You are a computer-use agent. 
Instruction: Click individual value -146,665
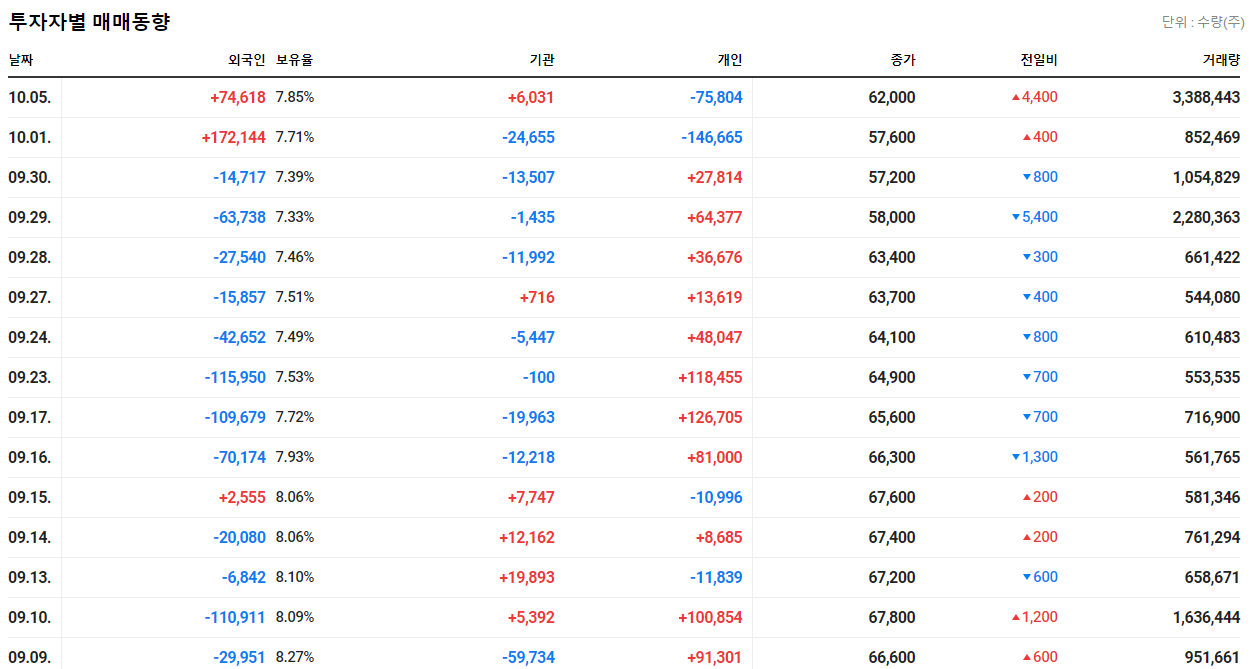712,137
